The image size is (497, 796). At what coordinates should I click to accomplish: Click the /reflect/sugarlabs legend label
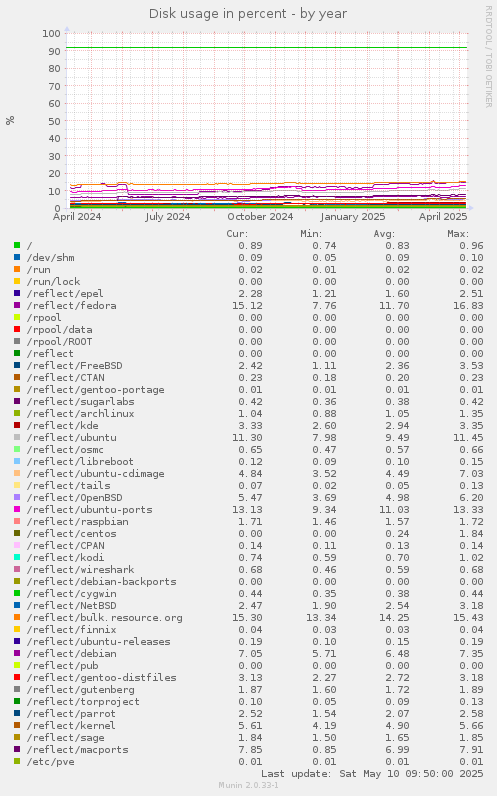point(81,402)
